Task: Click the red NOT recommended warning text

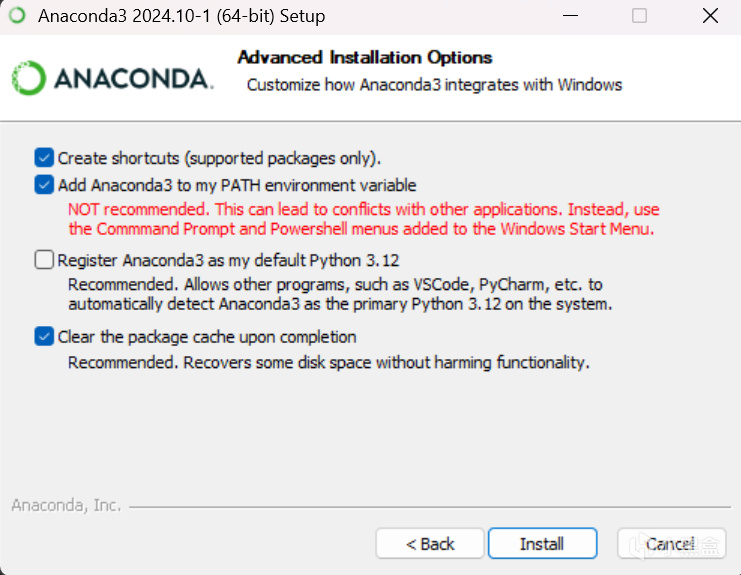Action: [363, 210]
